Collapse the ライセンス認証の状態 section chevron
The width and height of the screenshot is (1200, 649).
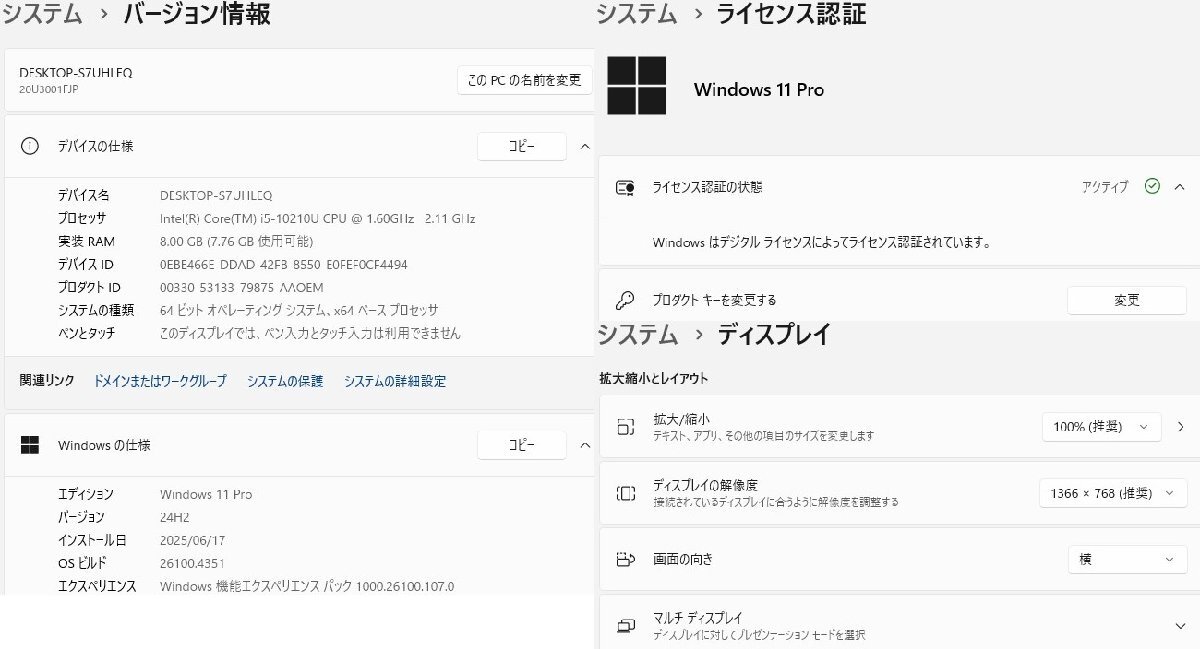(1180, 186)
